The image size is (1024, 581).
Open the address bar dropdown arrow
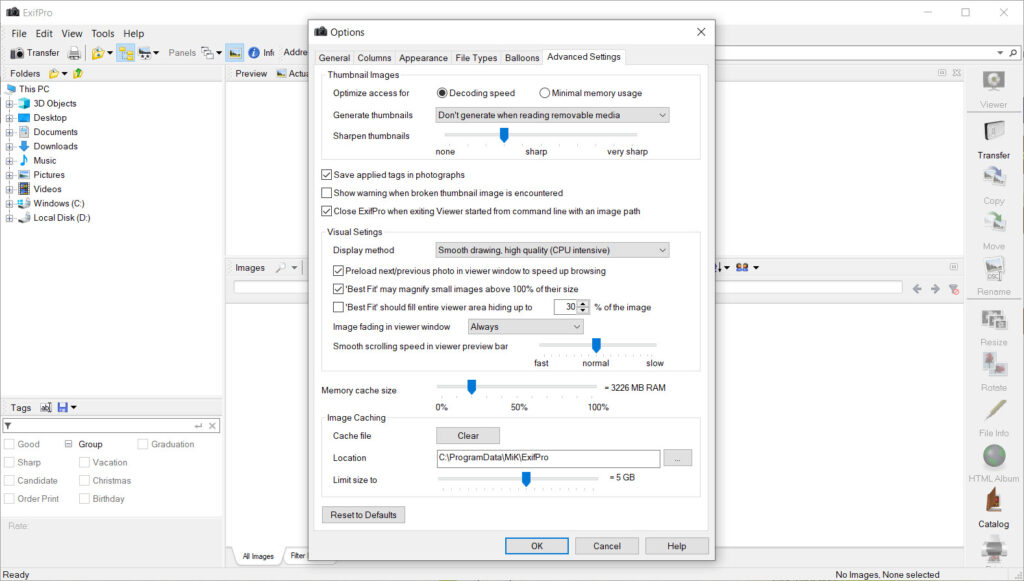point(1000,53)
